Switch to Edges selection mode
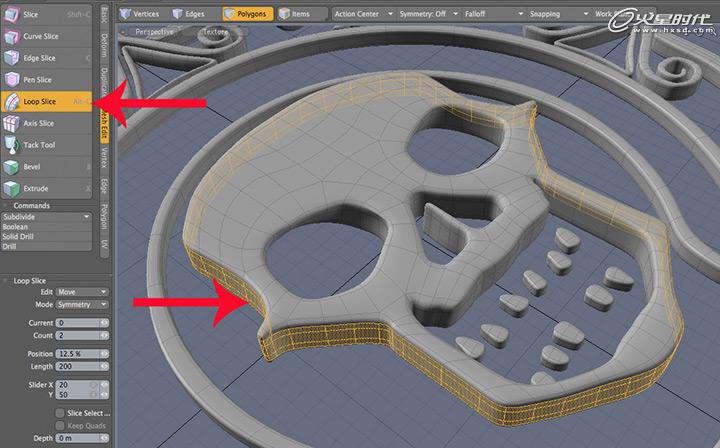Viewport: 720px width, 448px height. pos(189,14)
